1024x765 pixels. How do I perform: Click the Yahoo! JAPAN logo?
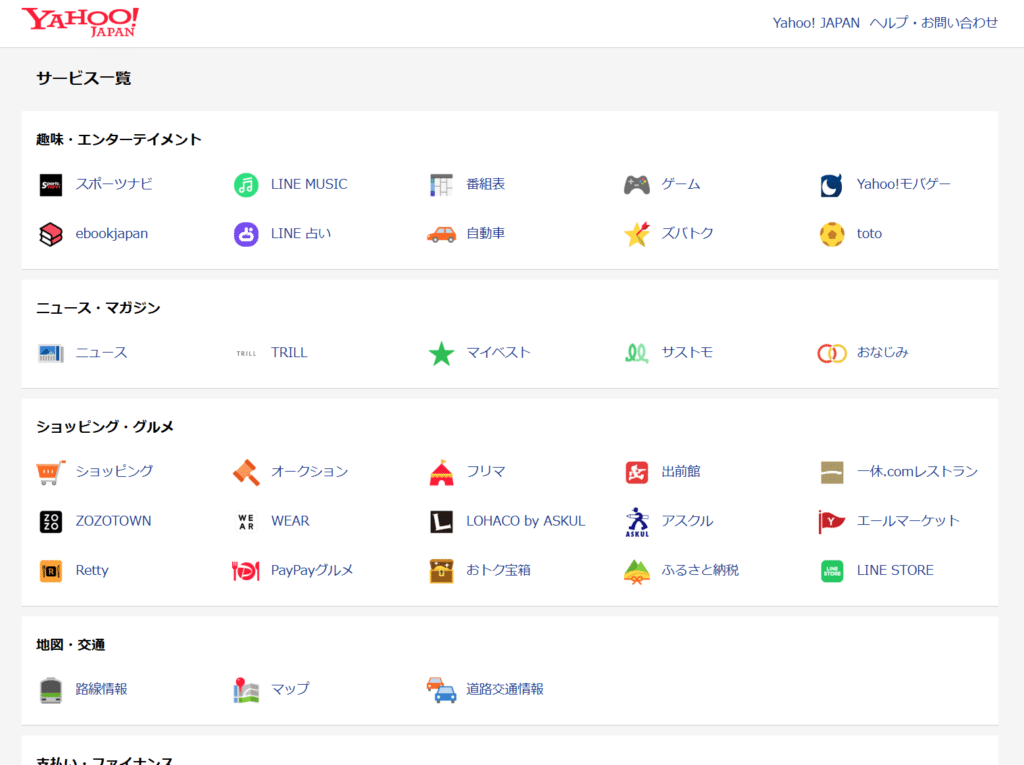[80, 22]
